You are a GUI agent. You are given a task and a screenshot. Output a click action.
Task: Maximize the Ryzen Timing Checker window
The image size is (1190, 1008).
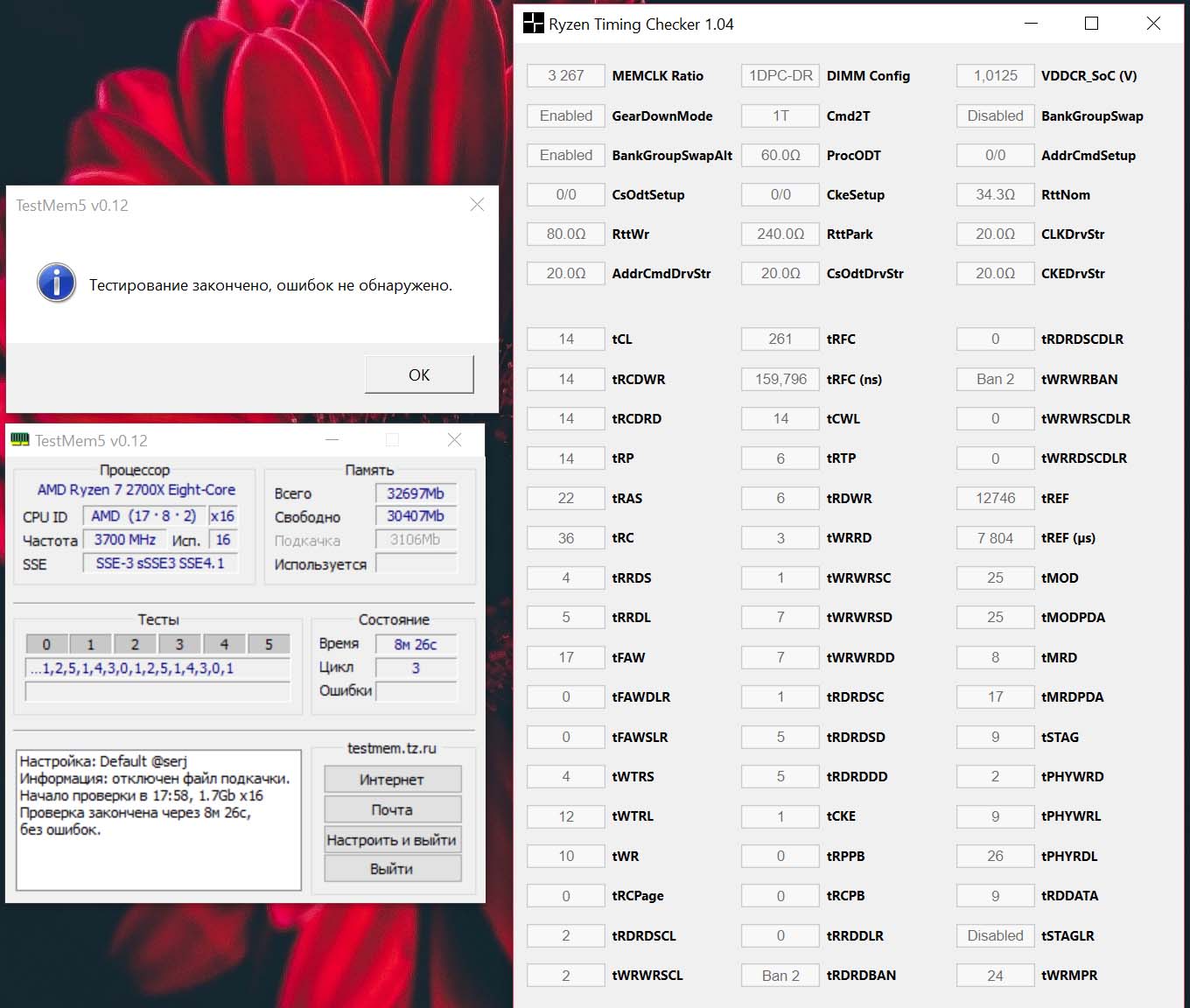(x=1092, y=24)
